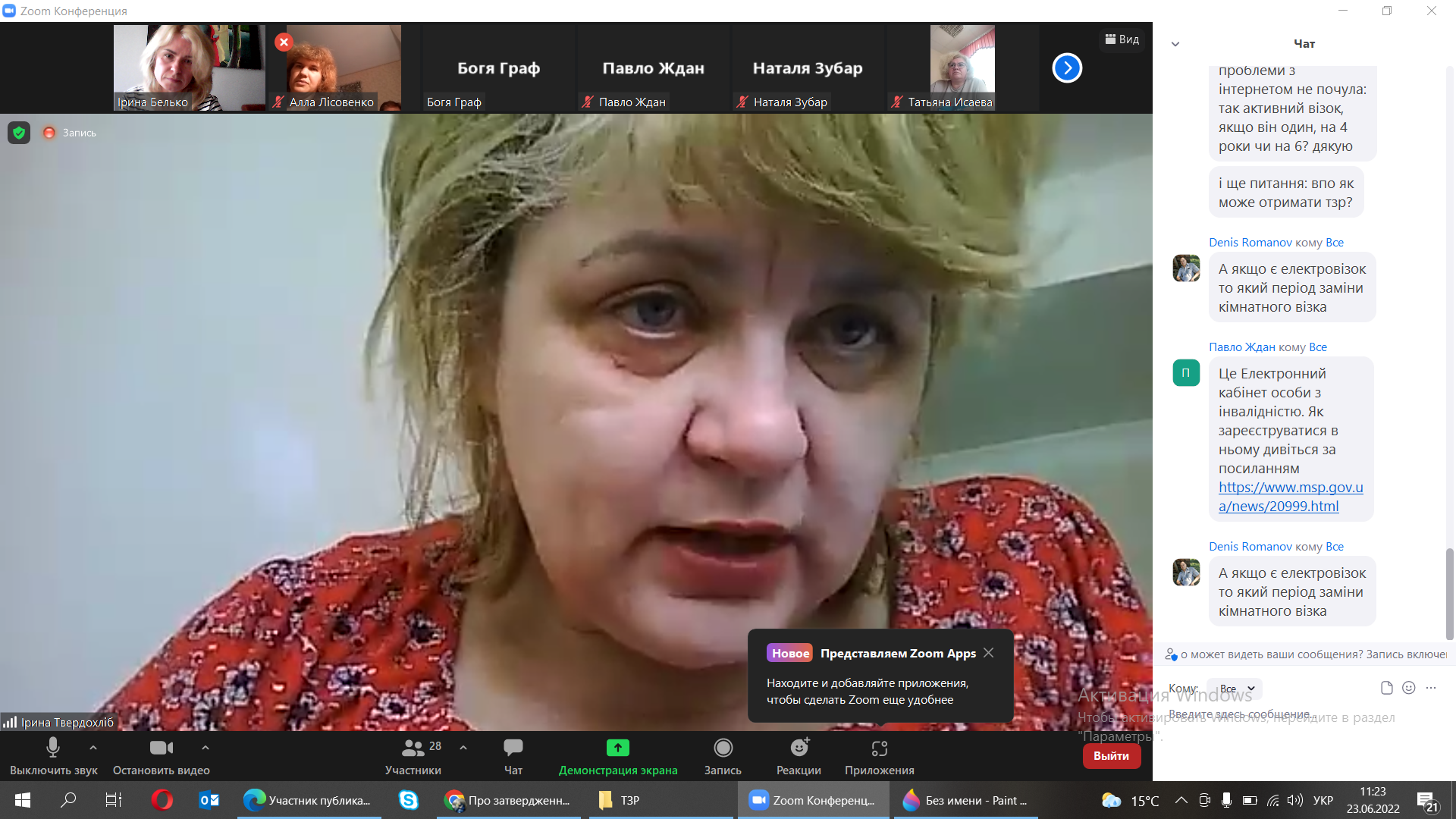Screen dimensions: 1456x819
Task: Stop video with Остановить видео button
Action: (161, 756)
